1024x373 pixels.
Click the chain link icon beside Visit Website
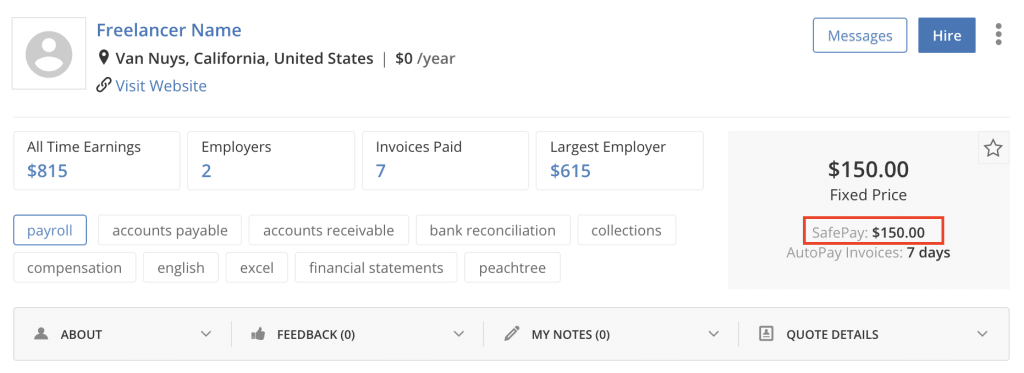click(103, 86)
